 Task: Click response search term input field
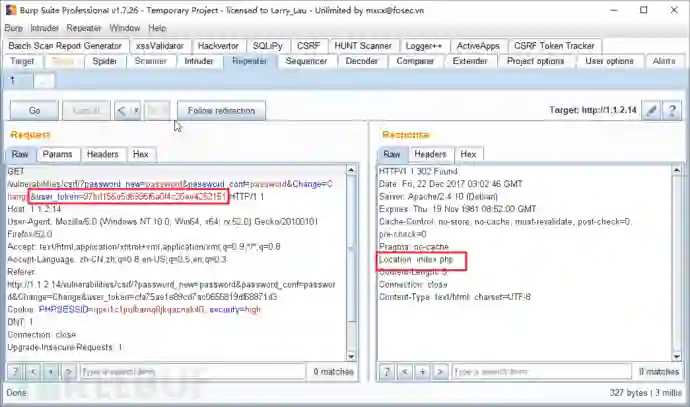[542, 372]
